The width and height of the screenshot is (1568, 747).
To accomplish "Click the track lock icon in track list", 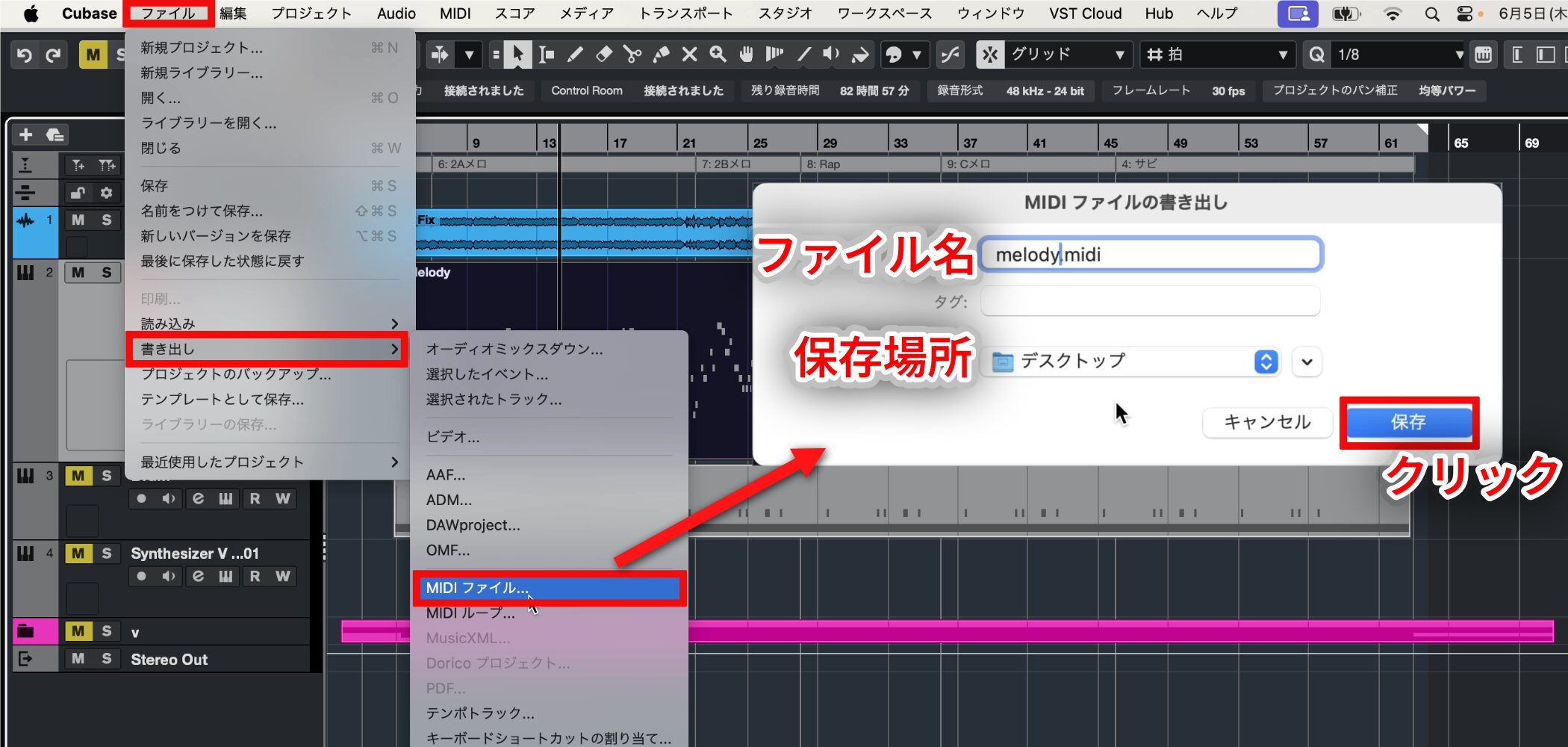I will click(x=78, y=193).
